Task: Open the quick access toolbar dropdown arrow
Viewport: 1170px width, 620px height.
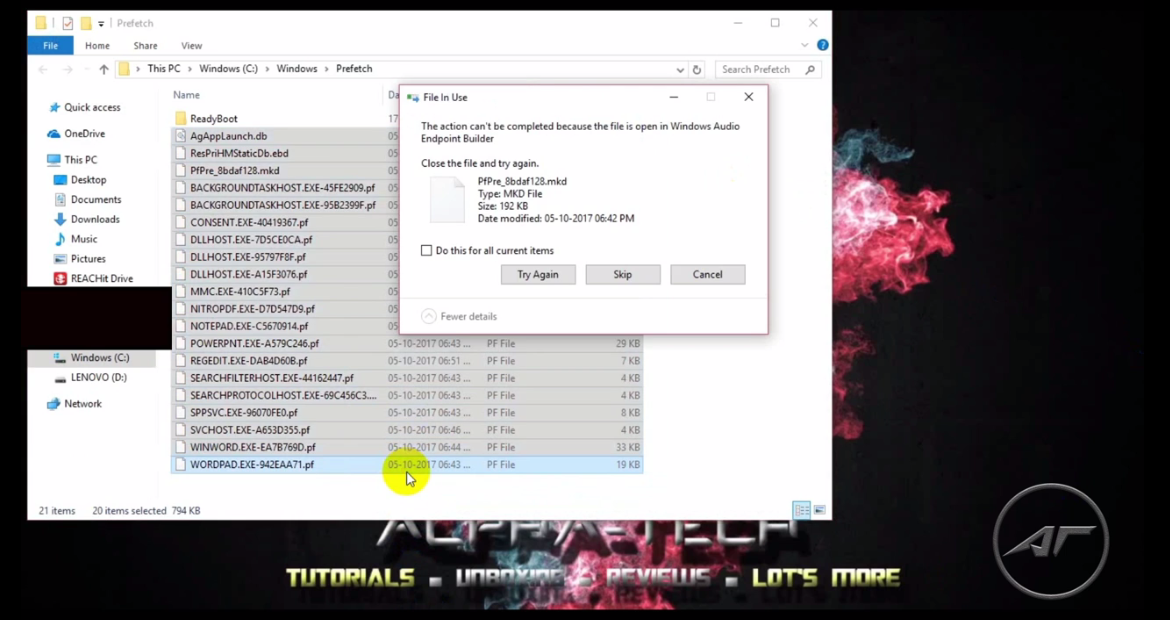Action: pos(101,24)
